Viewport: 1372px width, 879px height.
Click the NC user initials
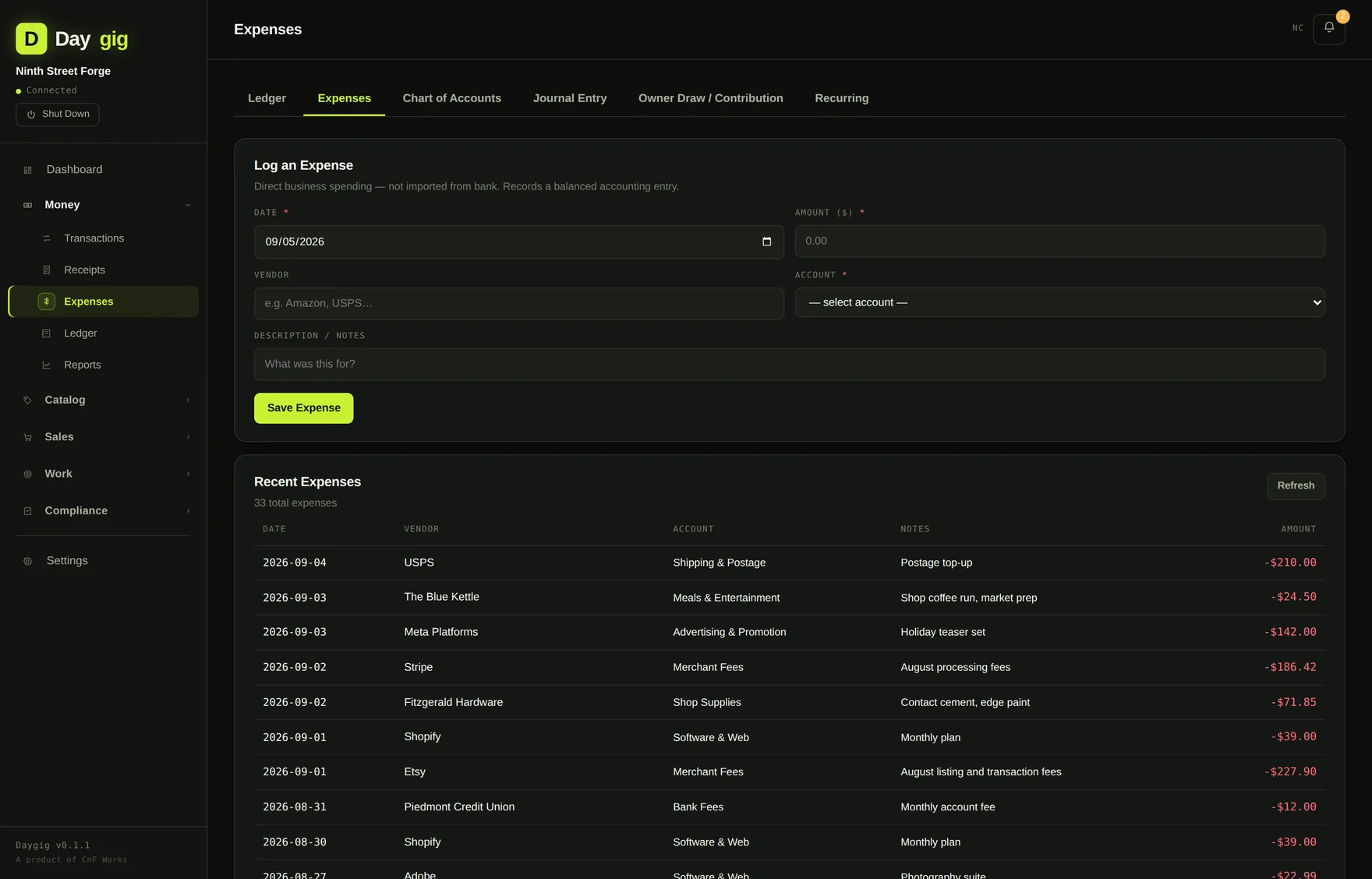1297,28
